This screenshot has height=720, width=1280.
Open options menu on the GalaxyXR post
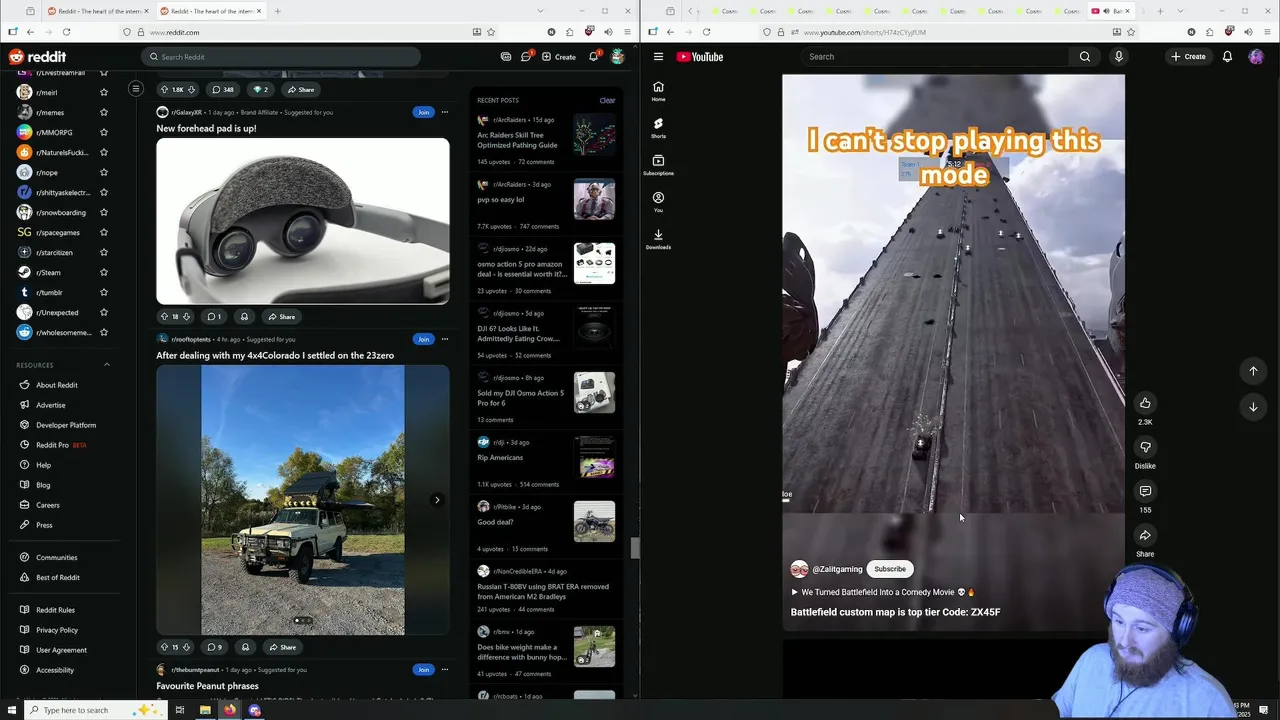(x=445, y=112)
